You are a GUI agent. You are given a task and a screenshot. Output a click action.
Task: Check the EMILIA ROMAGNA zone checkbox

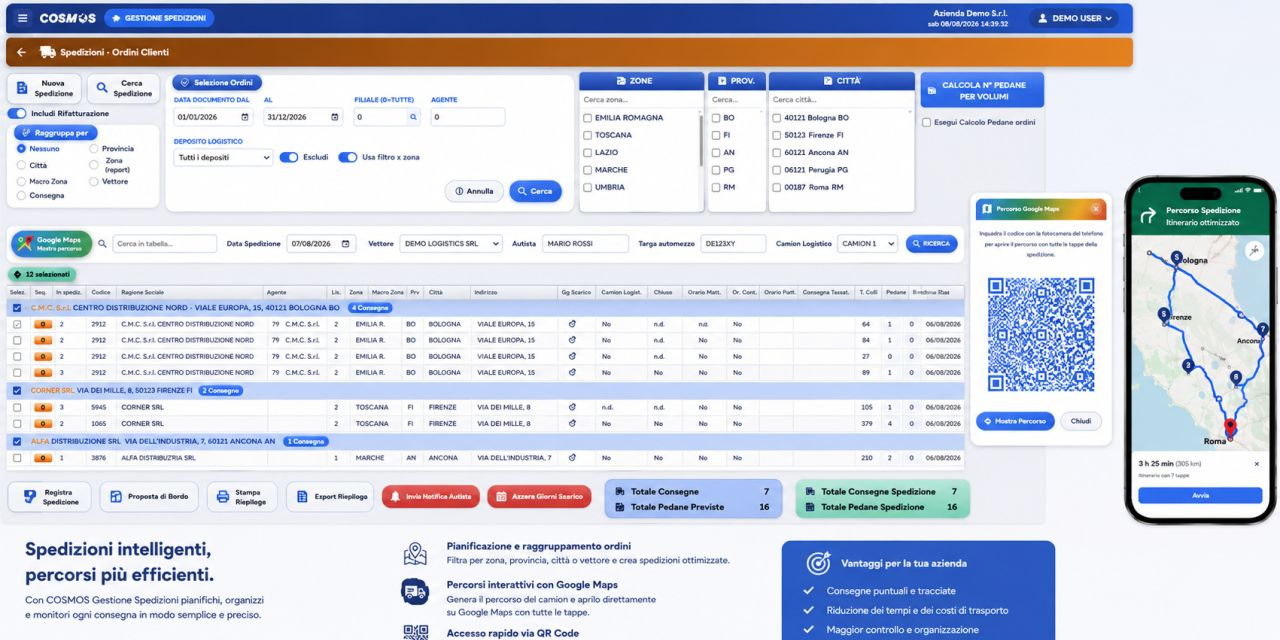pyautogui.click(x=588, y=117)
